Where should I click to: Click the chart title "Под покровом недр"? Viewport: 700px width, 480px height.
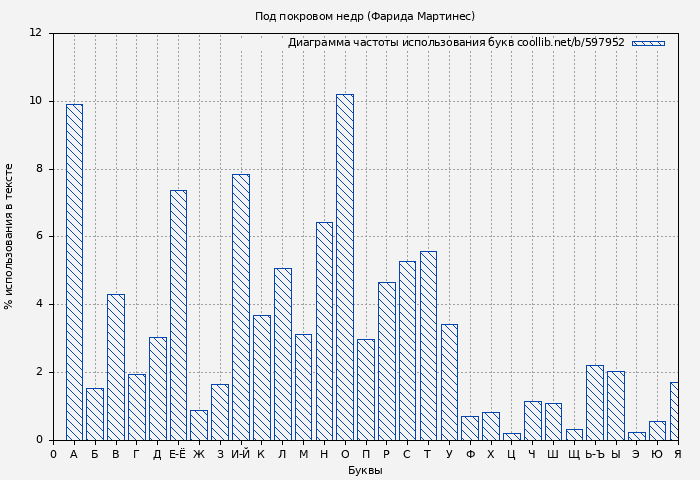(364, 16)
